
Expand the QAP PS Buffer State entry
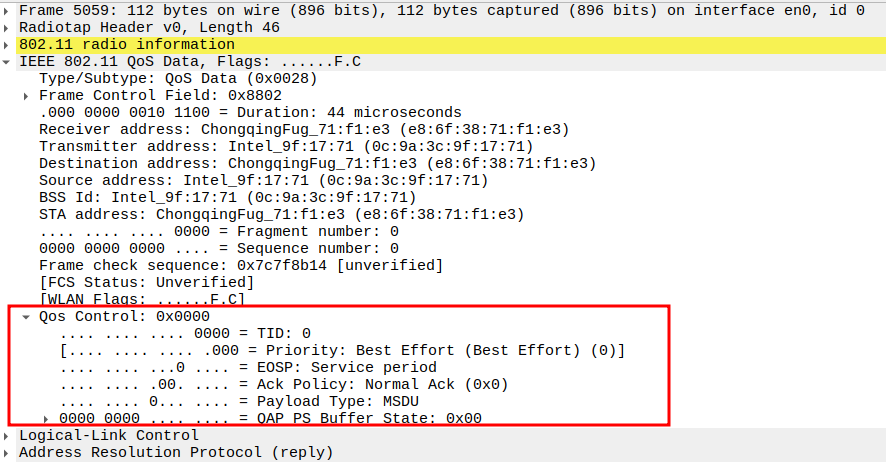pos(45,418)
